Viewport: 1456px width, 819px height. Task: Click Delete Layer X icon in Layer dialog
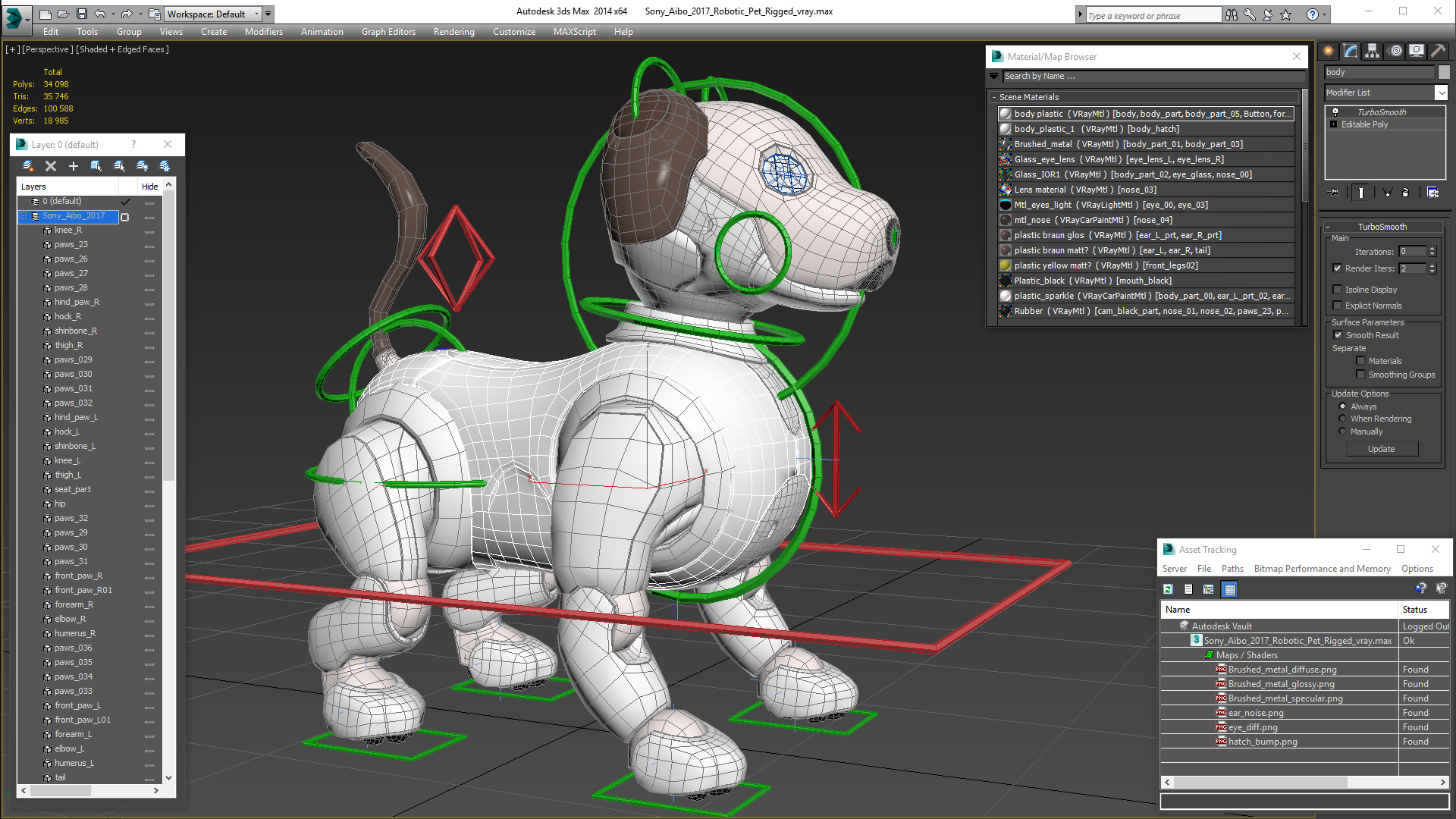pyautogui.click(x=51, y=166)
